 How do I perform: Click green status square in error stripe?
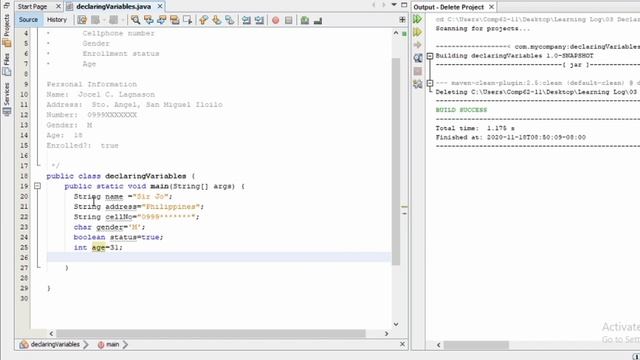coord(404,33)
